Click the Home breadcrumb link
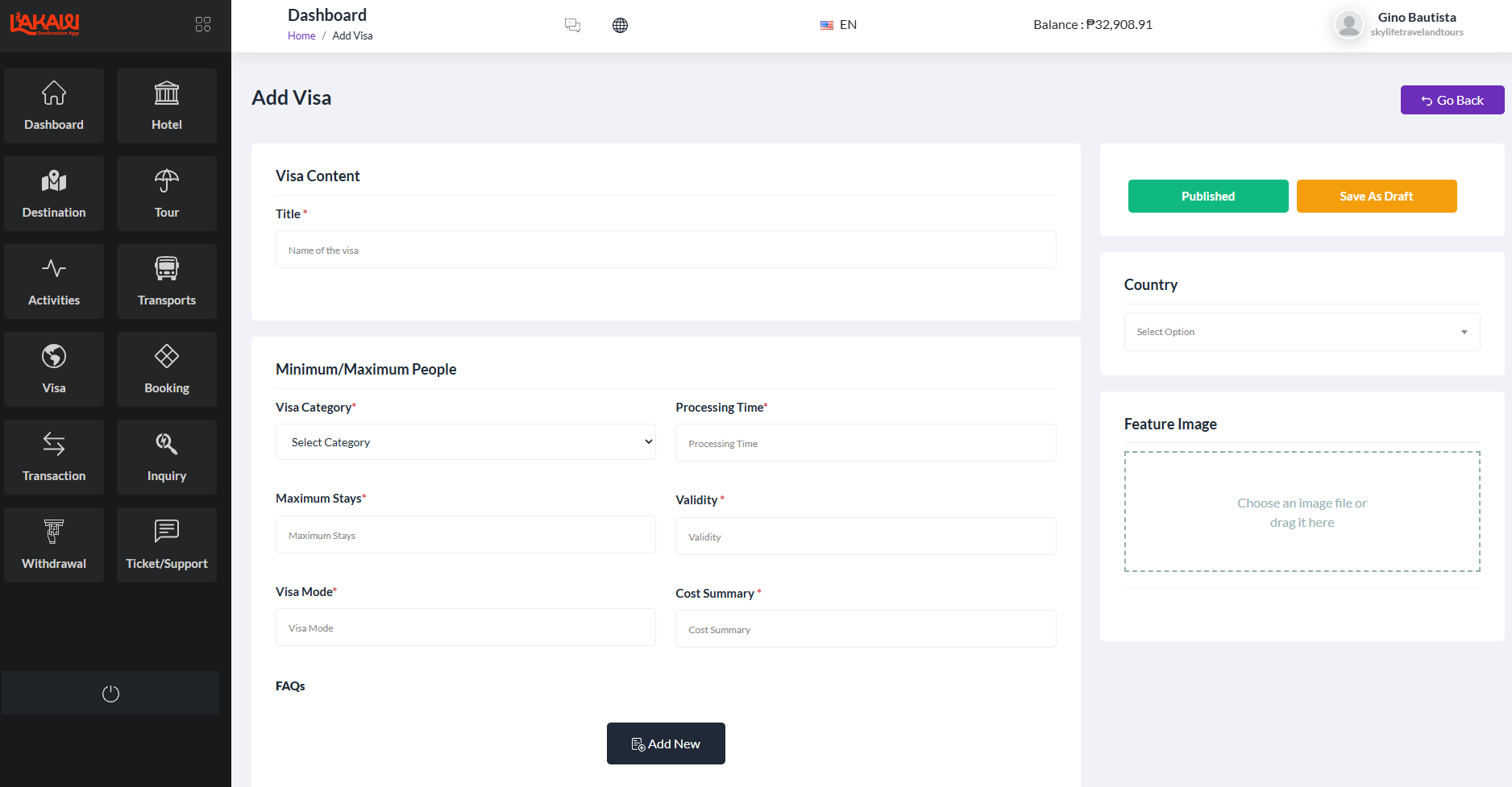 [301, 35]
